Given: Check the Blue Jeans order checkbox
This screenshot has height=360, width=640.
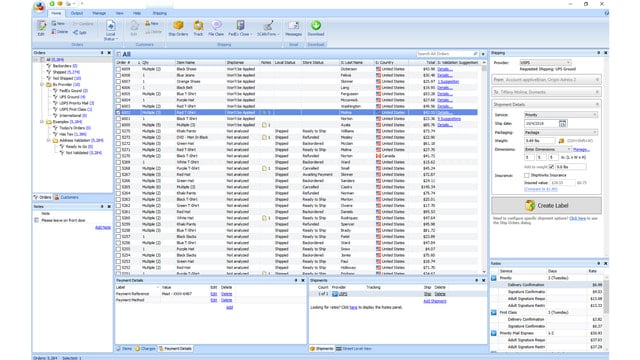Looking at the screenshot, I should 118,76.
